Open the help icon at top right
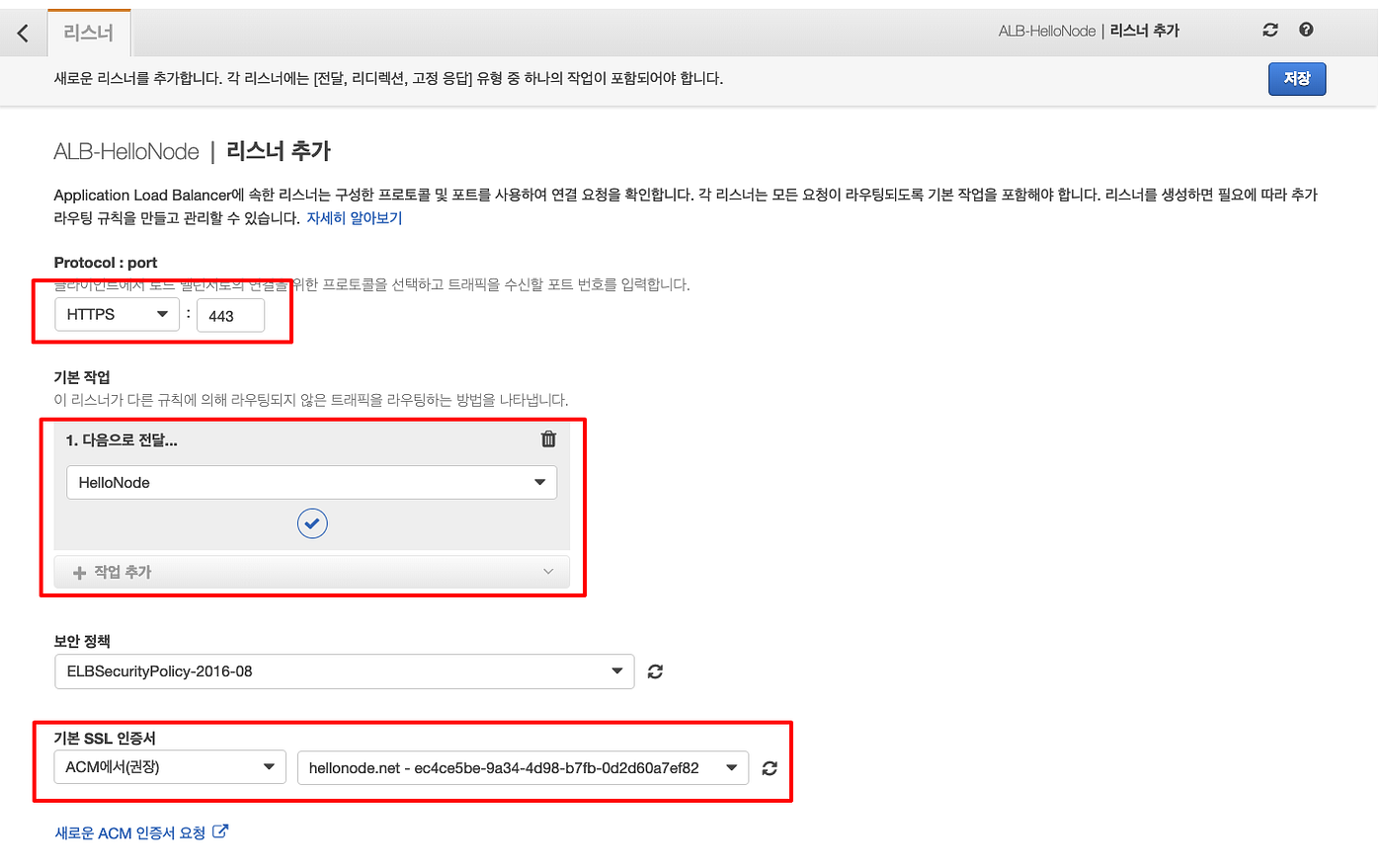 click(1305, 30)
